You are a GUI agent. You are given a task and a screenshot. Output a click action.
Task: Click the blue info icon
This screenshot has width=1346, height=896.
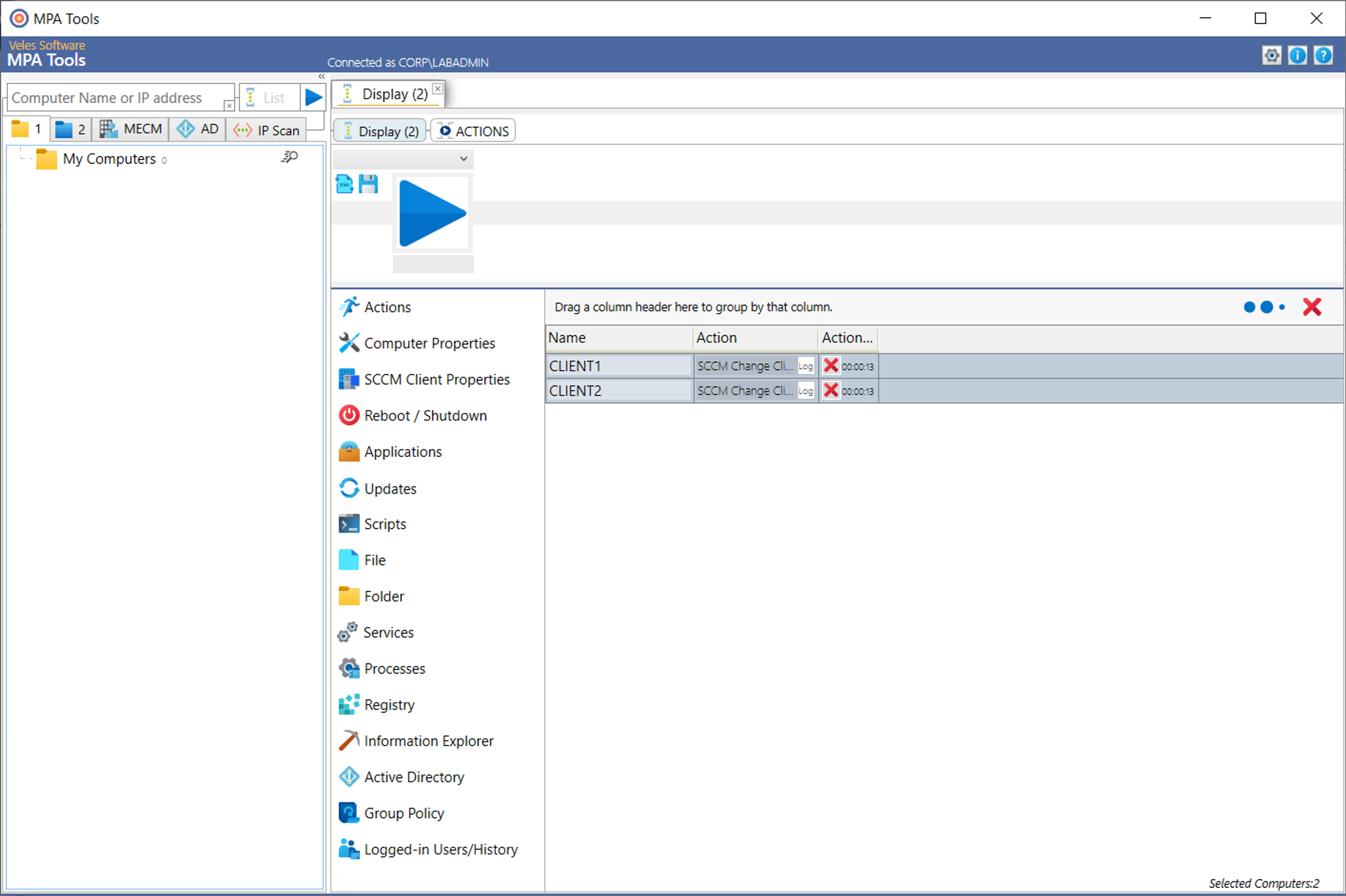tap(1297, 55)
